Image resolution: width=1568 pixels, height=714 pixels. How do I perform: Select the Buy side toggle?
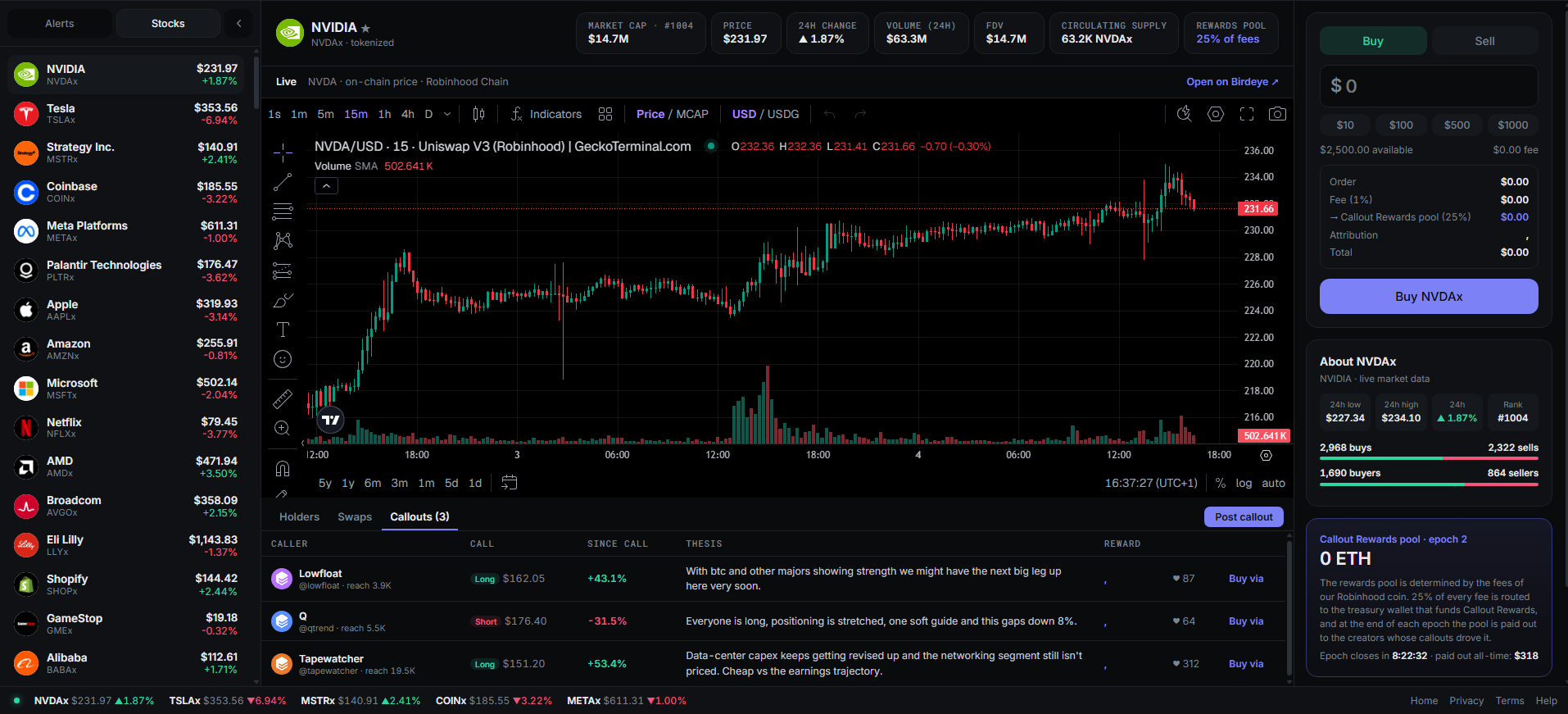pos(1373,41)
